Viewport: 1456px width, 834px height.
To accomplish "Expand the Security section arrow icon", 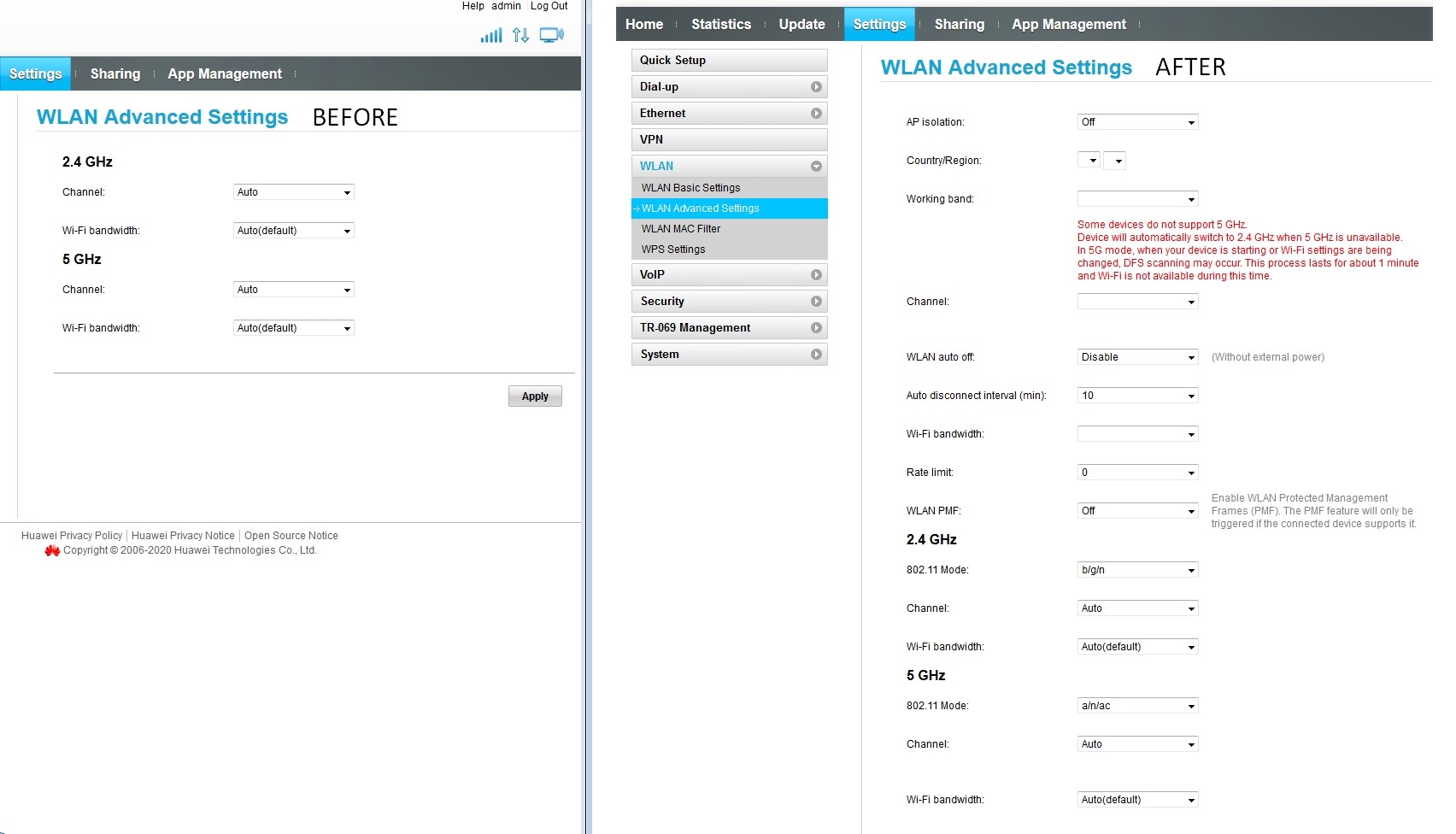I will pos(816,302).
